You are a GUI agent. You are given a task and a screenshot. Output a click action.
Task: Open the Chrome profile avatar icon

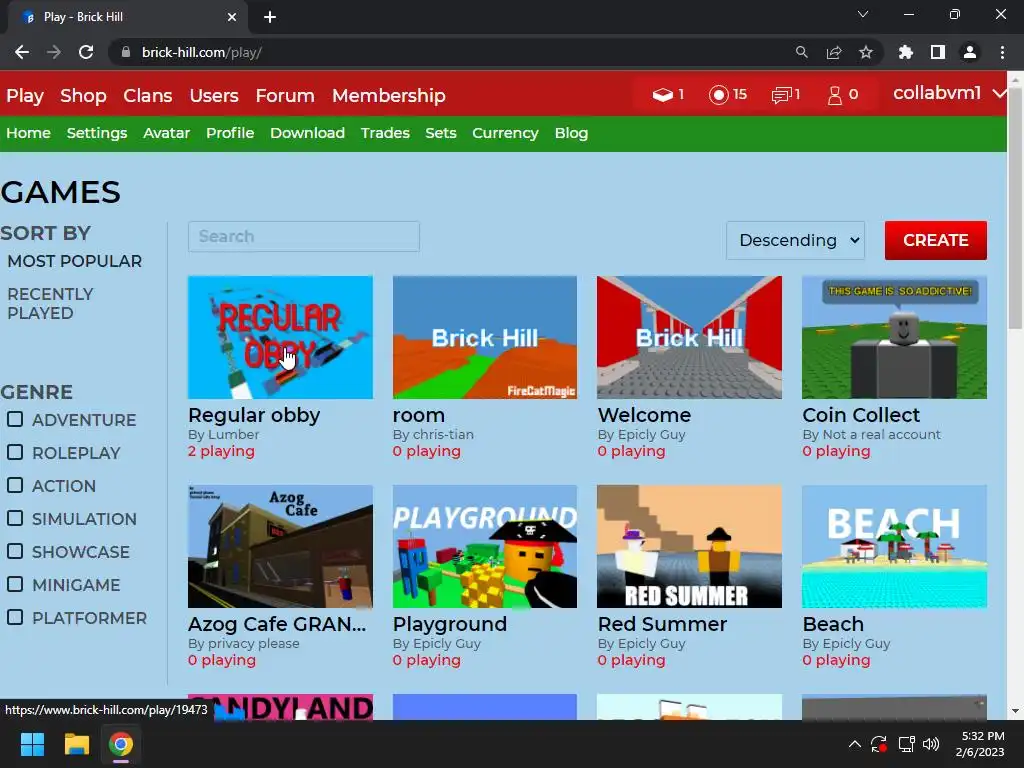pyautogui.click(x=970, y=52)
